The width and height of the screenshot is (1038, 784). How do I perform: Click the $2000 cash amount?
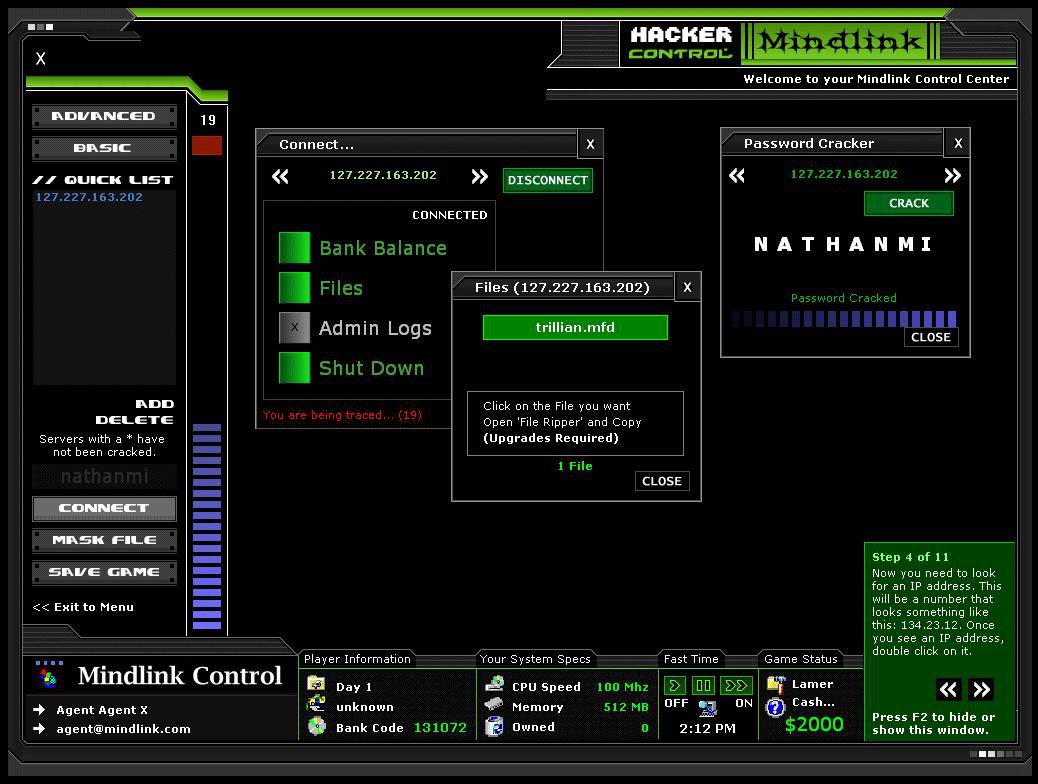click(x=814, y=724)
